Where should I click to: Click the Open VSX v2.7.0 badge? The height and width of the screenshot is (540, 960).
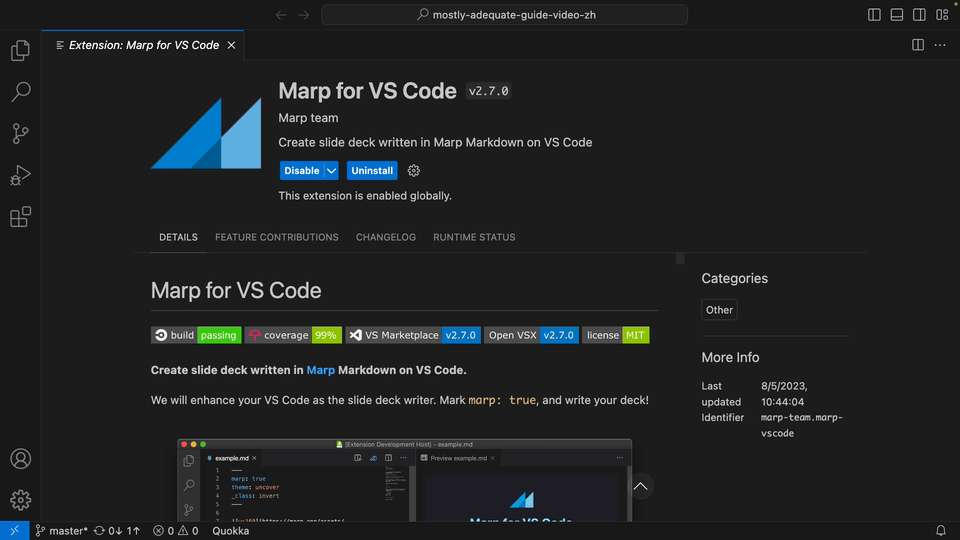pyautogui.click(x=531, y=336)
